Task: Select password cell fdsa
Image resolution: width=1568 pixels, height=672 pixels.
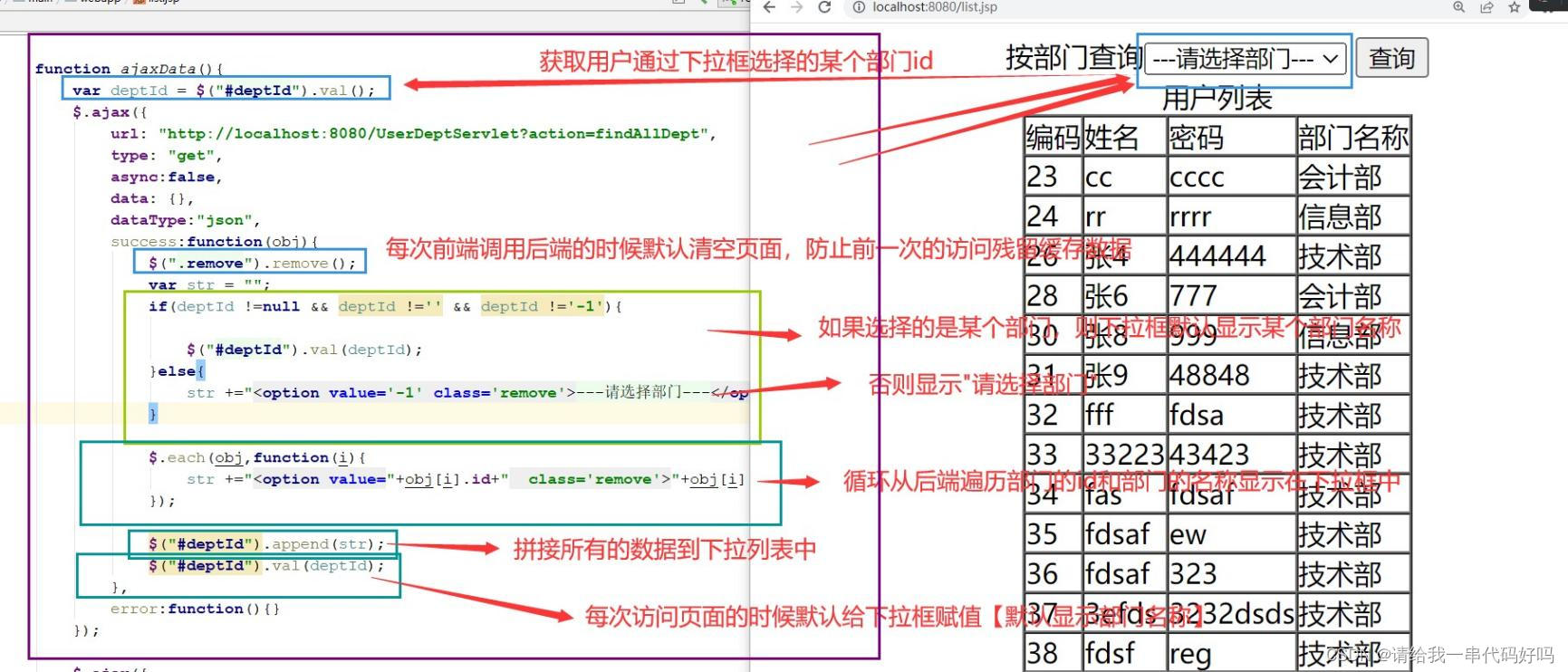Action: coord(1231,415)
